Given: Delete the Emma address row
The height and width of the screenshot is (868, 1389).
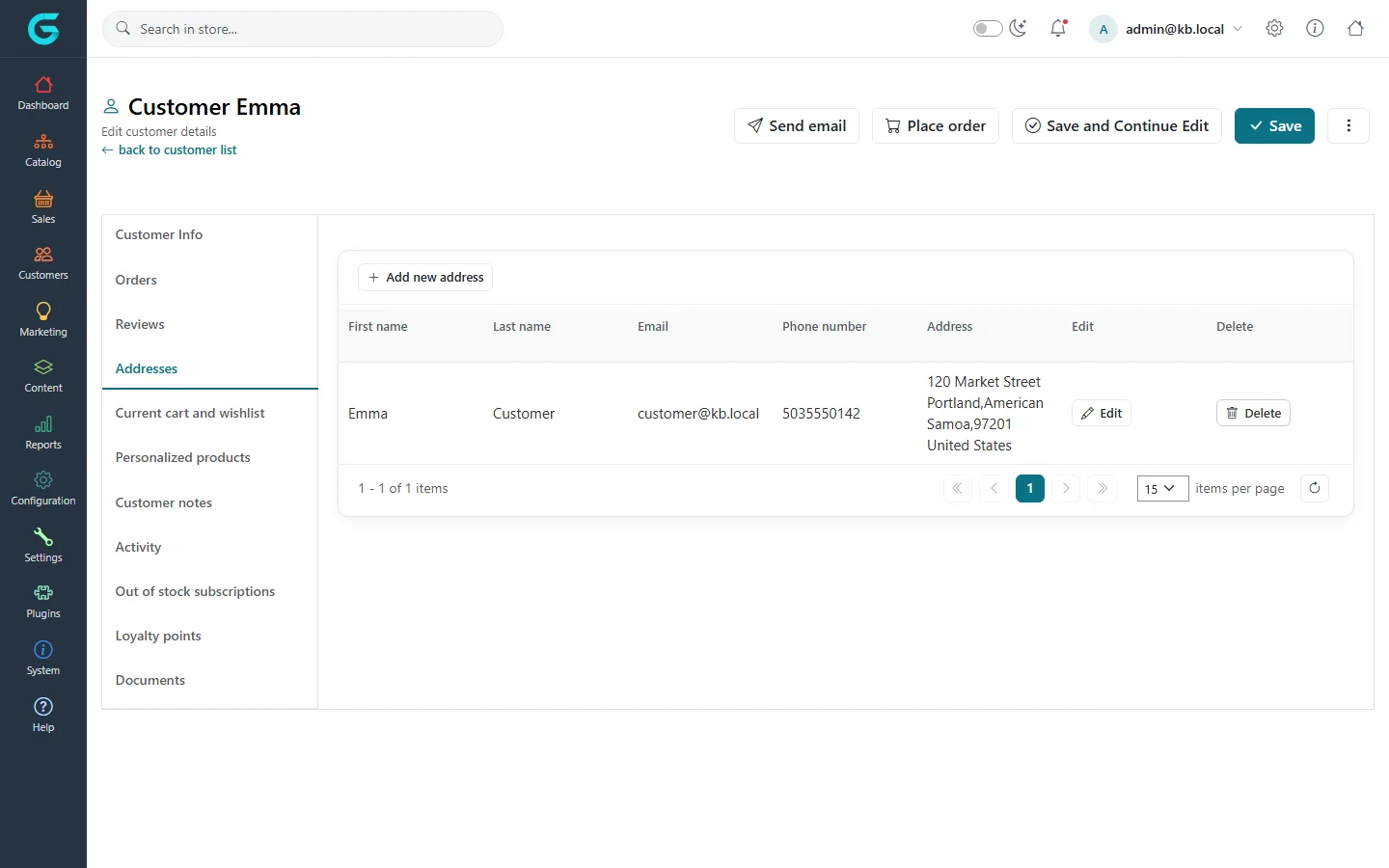Looking at the screenshot, I should click(1253, 413).
